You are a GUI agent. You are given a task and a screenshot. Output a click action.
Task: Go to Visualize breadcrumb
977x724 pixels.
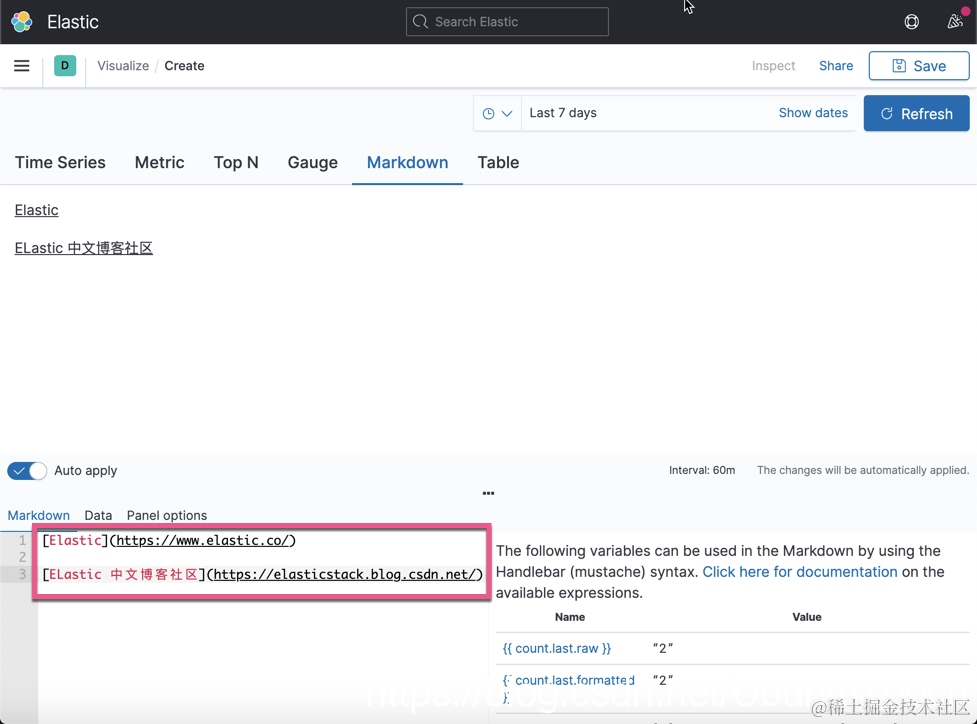pyautogui.click(x=123, y=65)
